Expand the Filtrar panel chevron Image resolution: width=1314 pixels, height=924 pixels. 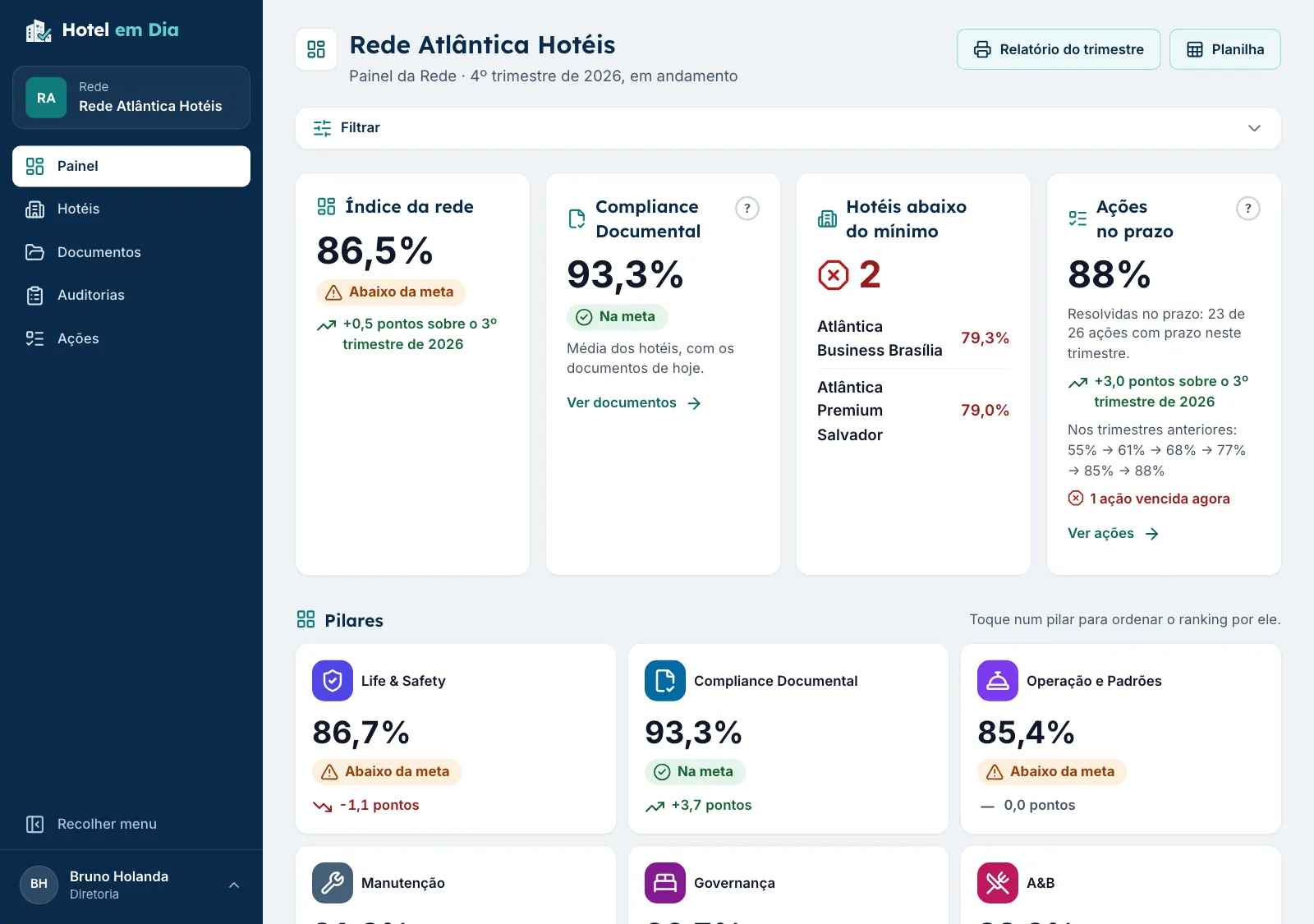click(x=1254, y=128)
